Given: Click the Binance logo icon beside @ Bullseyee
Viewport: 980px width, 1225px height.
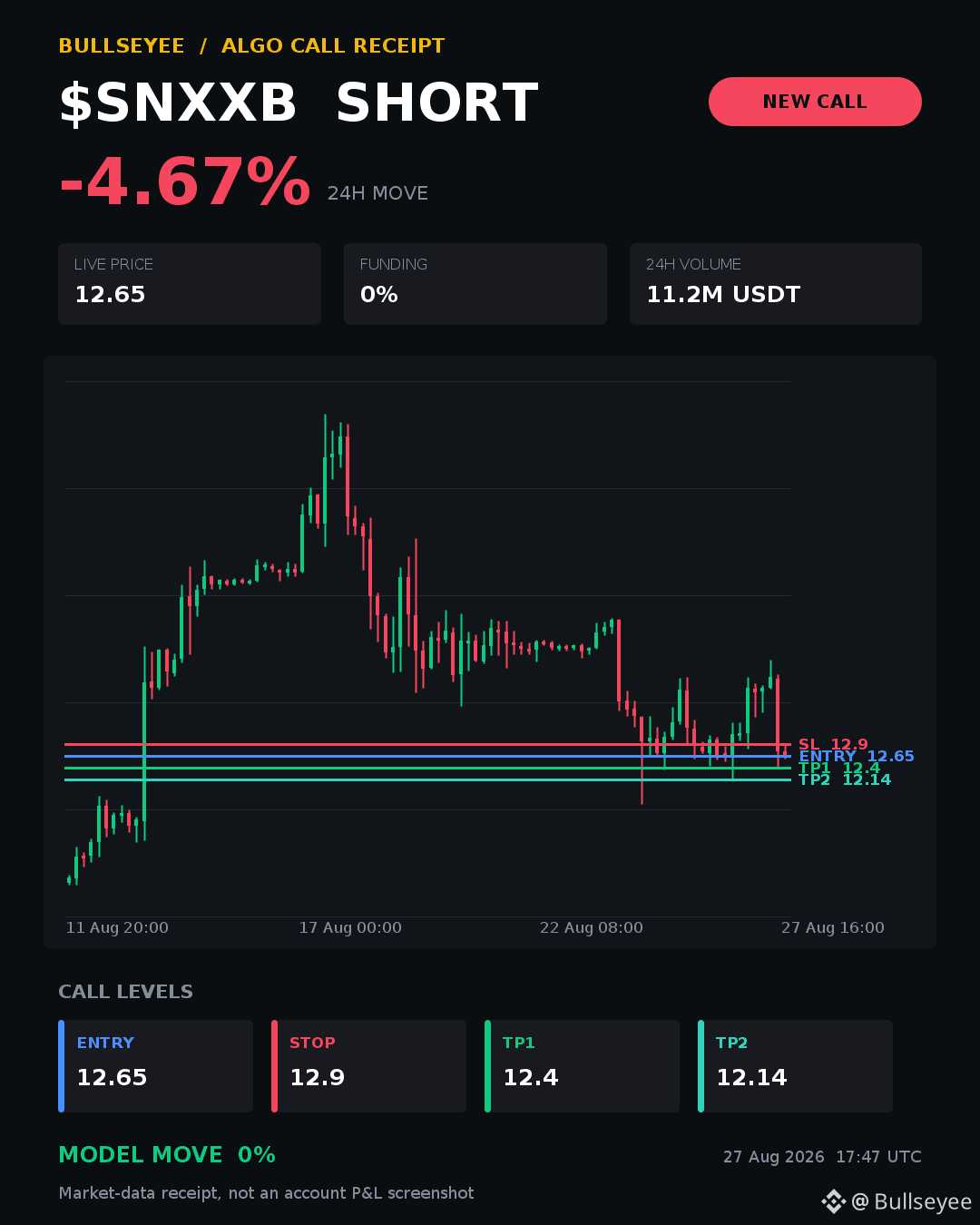Looking at the screenshot, I should (x=833, y=1201).
